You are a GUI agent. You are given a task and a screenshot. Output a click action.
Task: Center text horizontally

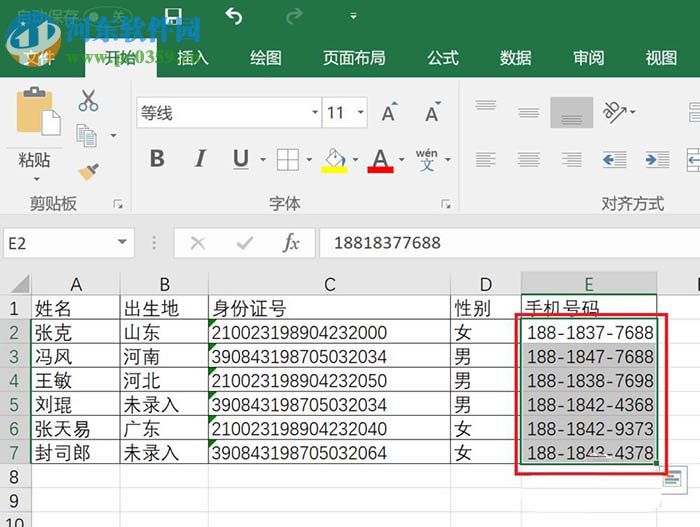click(x=529, y=159)
